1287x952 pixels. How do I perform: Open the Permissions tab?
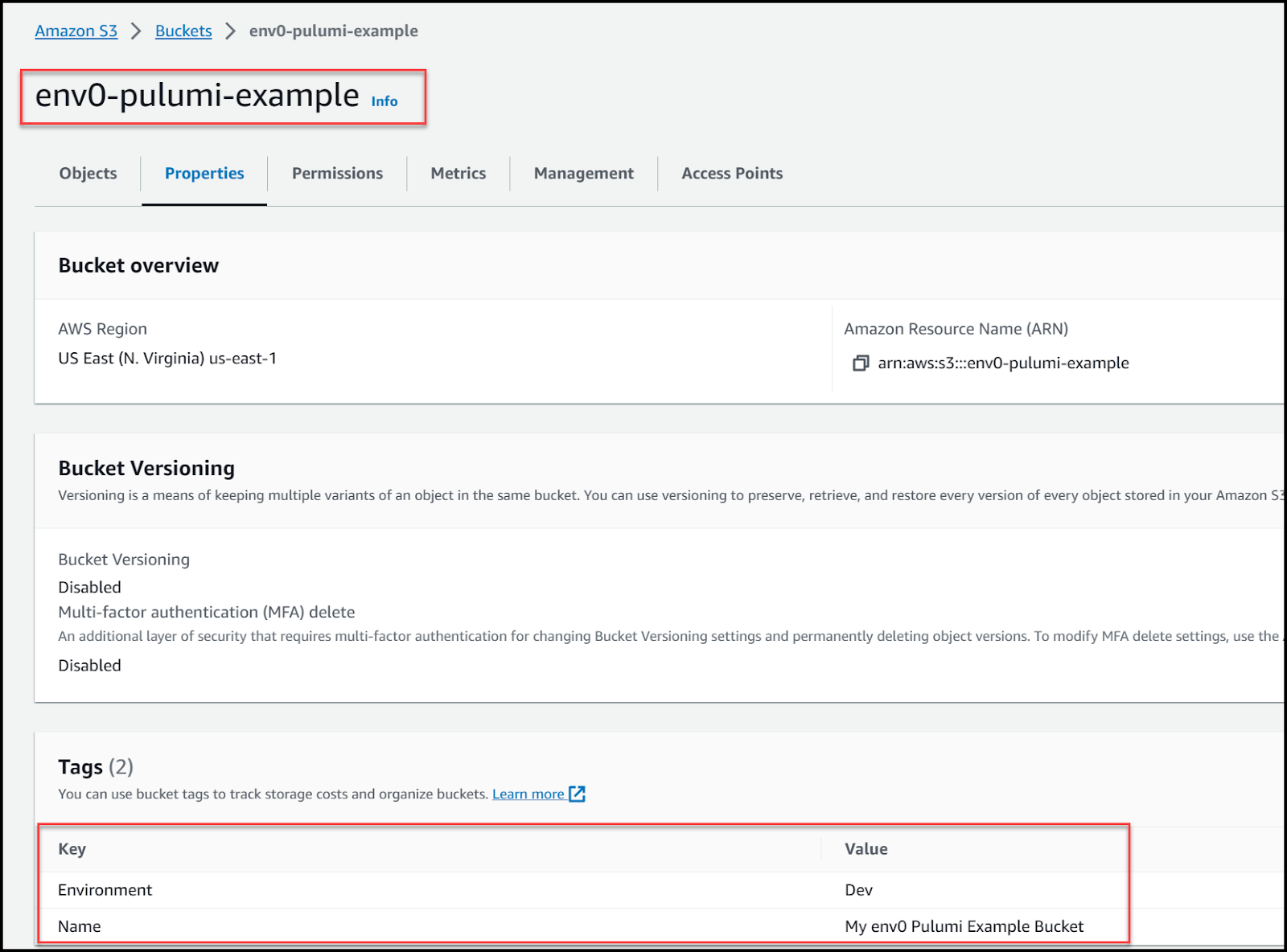pyautogui.click(x=337, y=174)
